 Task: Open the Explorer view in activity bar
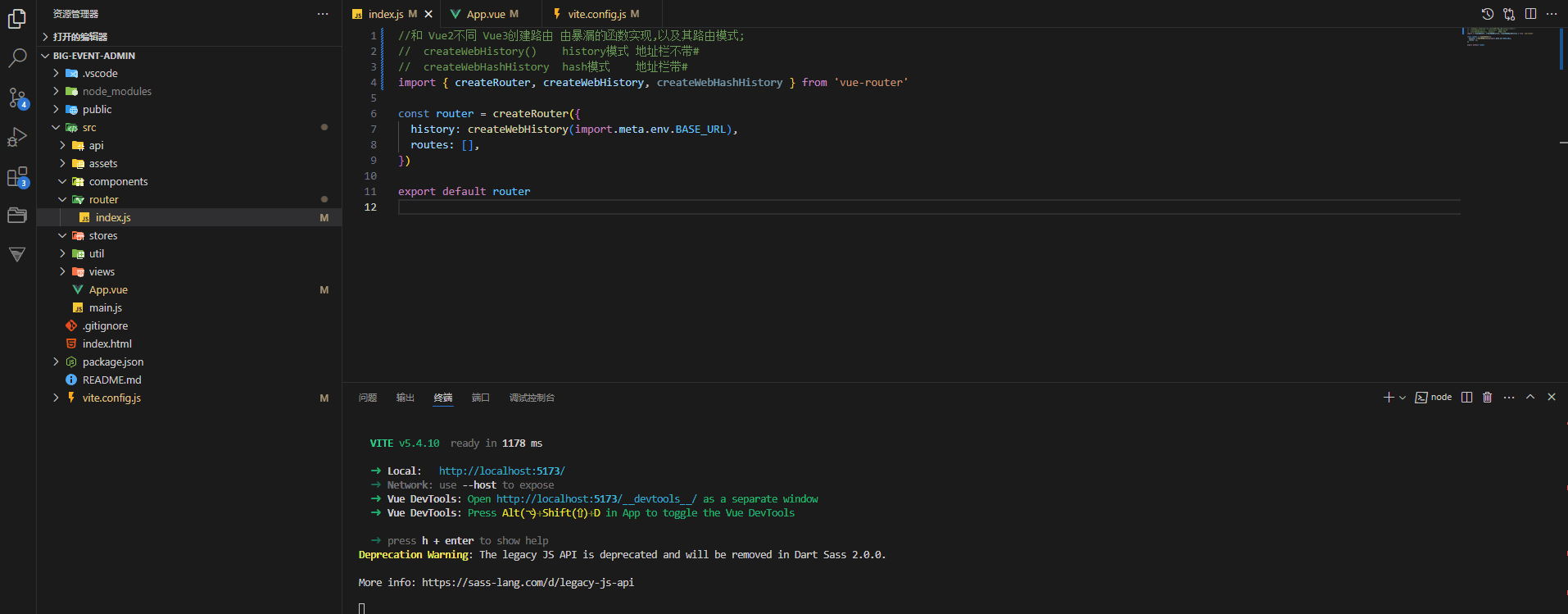[17, 18]
